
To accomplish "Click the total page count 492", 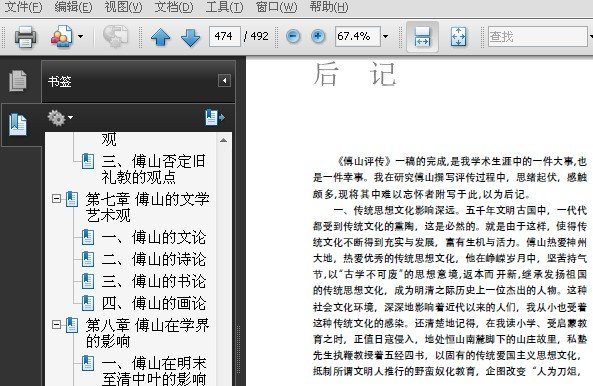I will [x=259, y=36].
